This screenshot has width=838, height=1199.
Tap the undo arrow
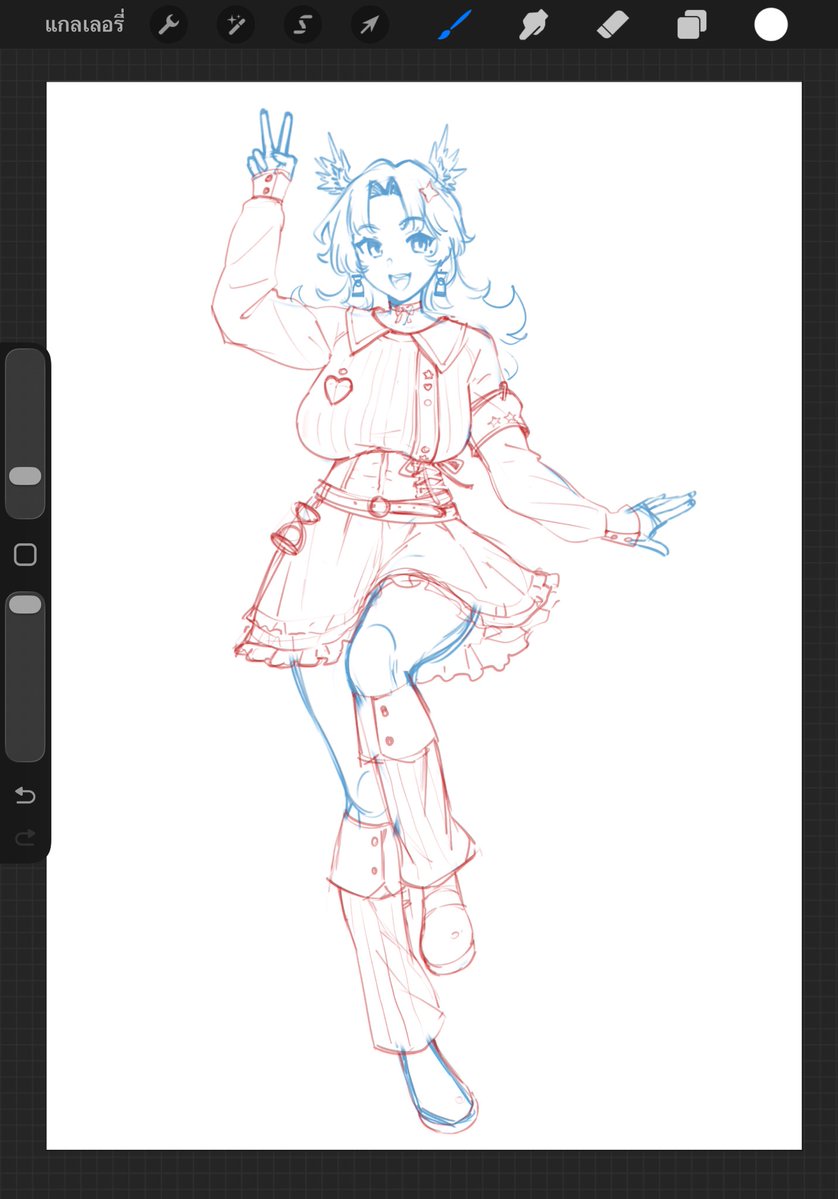[x=25, y=795]
